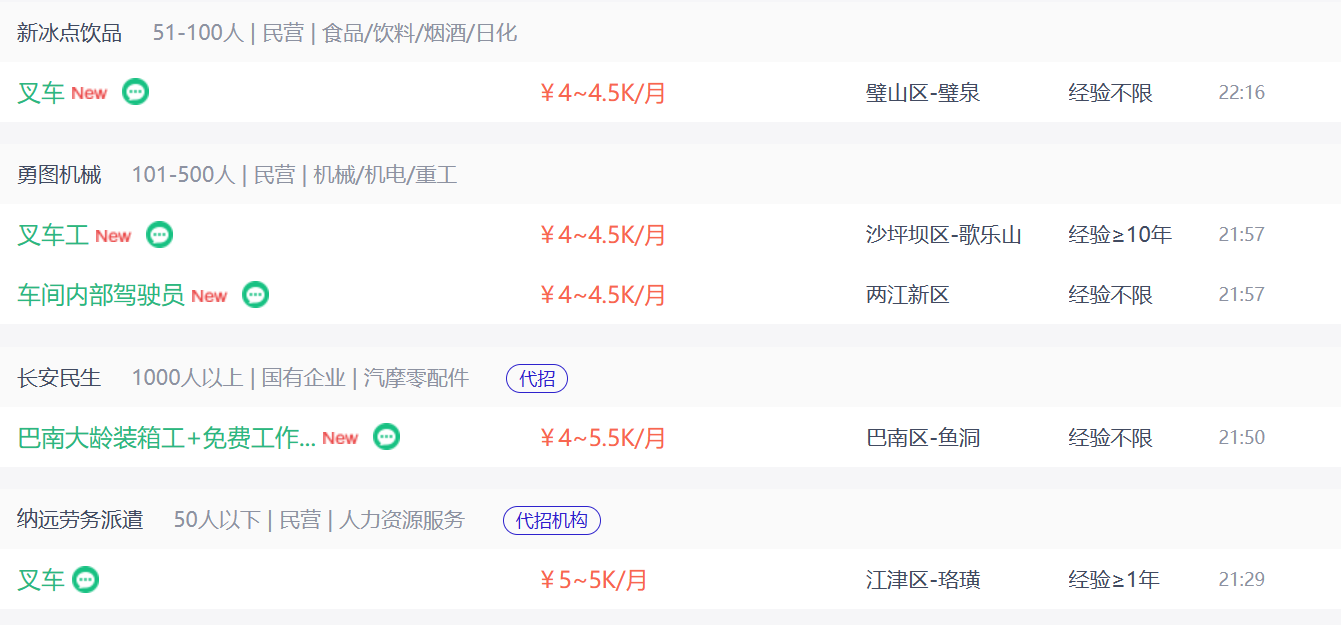Open 纳远劳务派遣 company profile

[x=80, y=520]
